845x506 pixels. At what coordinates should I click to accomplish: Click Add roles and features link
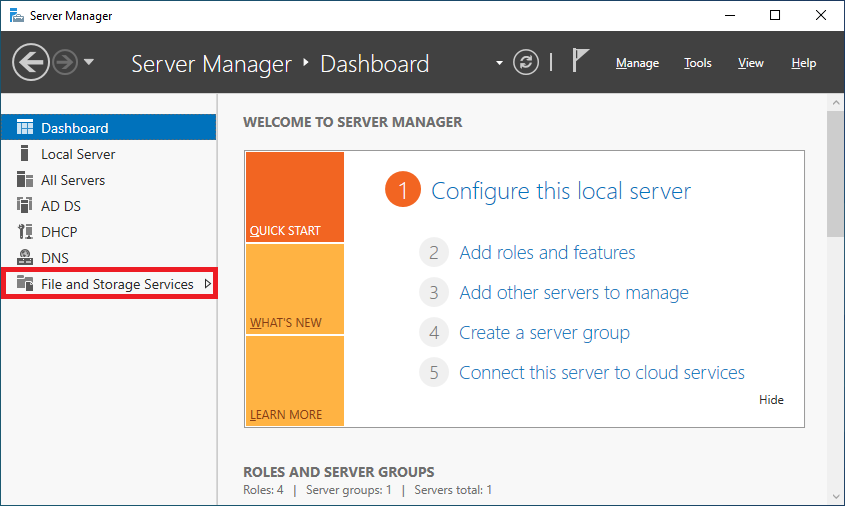coord(547,252)
